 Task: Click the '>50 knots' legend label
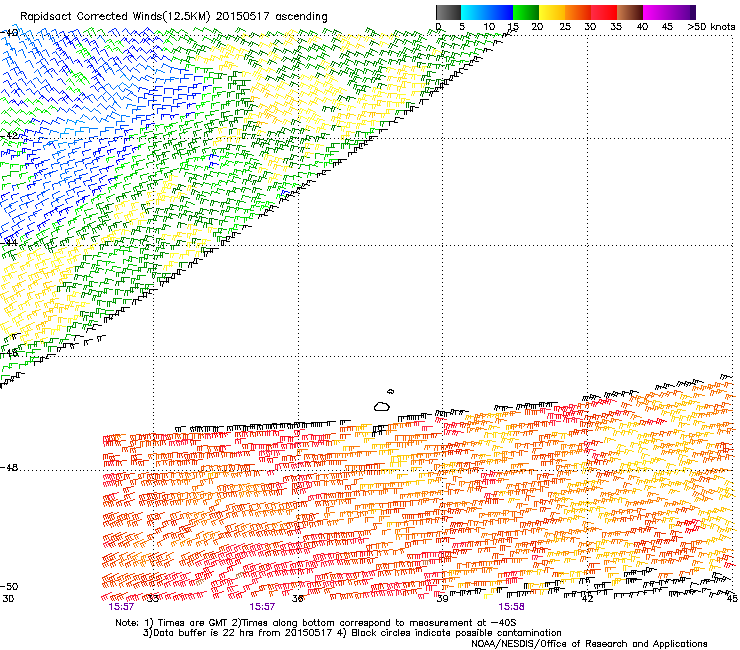point(711,27)
